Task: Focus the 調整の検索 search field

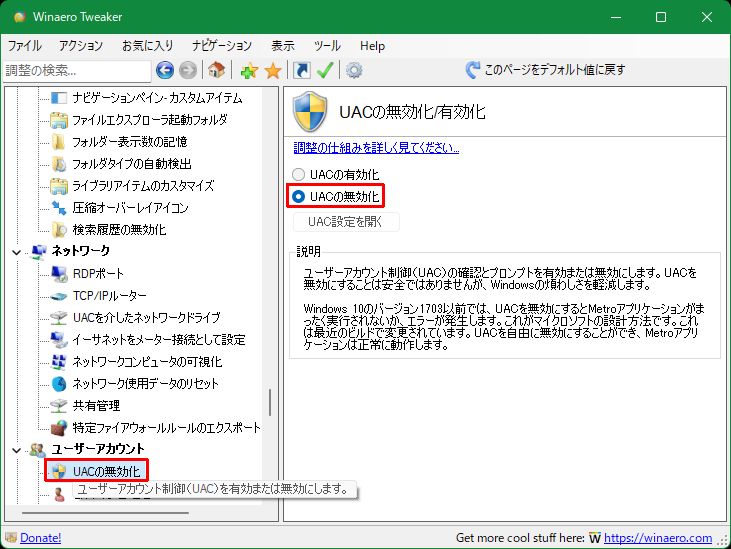Action: click(77, 70)
